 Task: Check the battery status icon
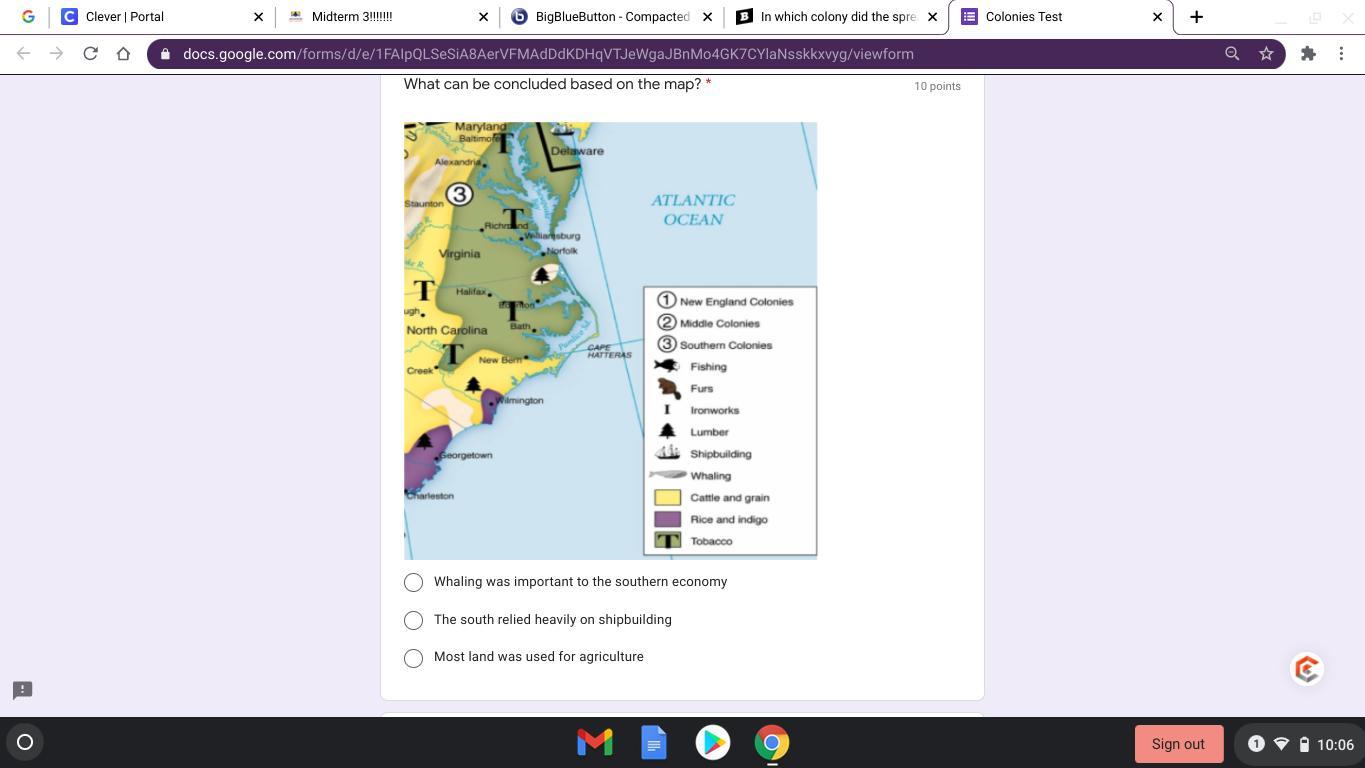[x=1304, y=744]
